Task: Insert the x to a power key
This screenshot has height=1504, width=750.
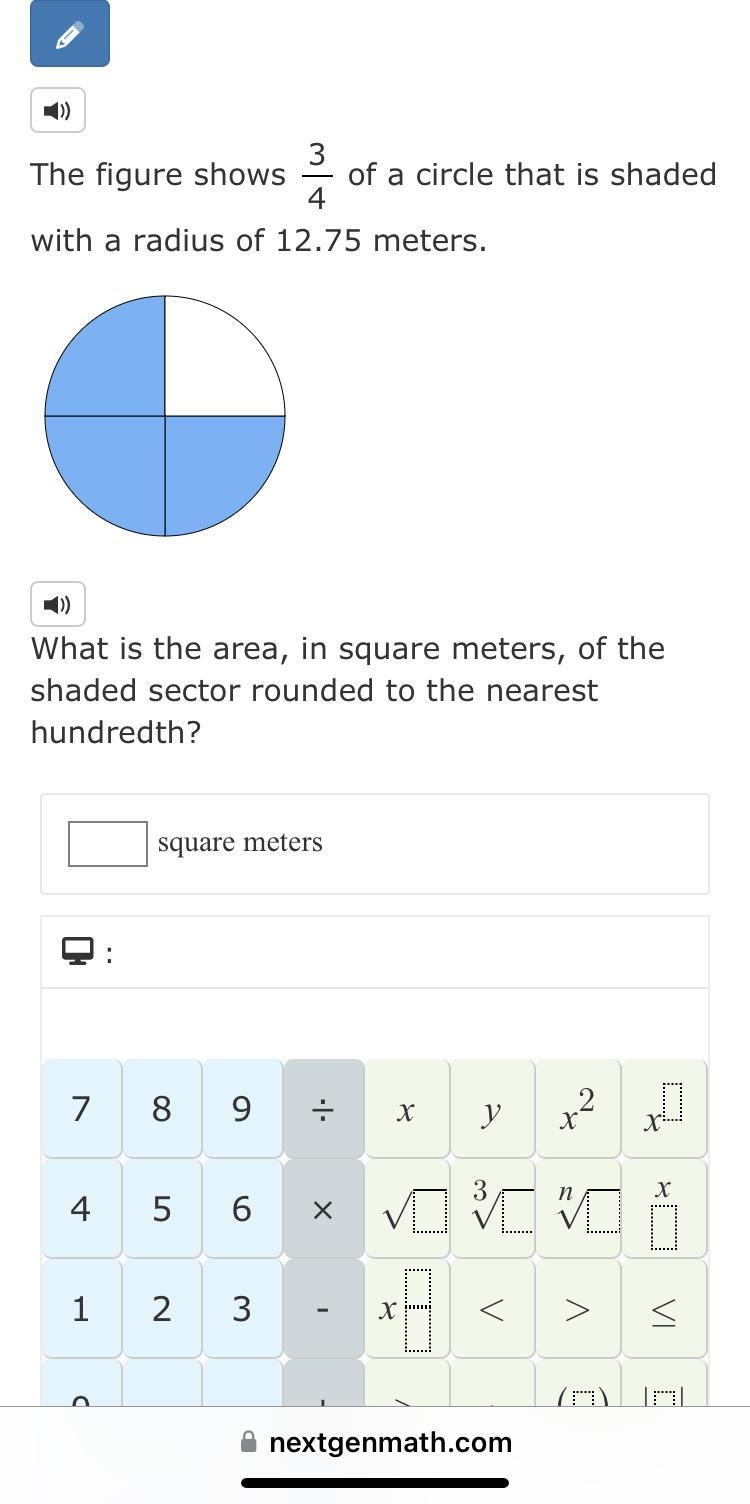Action: [664, 1109]
